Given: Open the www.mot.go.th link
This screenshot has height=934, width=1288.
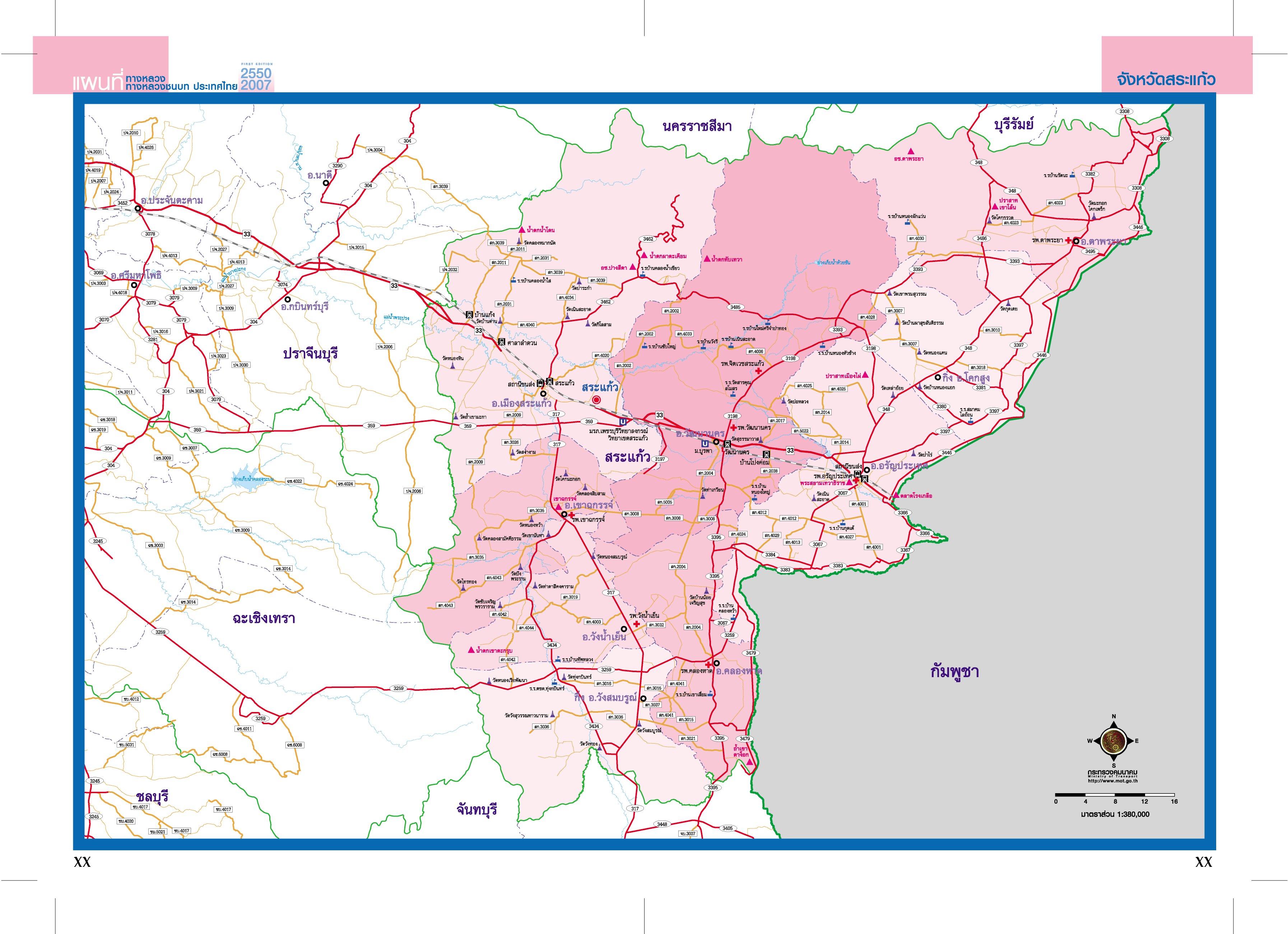Looking at the screenshot, I should 1112,781.
